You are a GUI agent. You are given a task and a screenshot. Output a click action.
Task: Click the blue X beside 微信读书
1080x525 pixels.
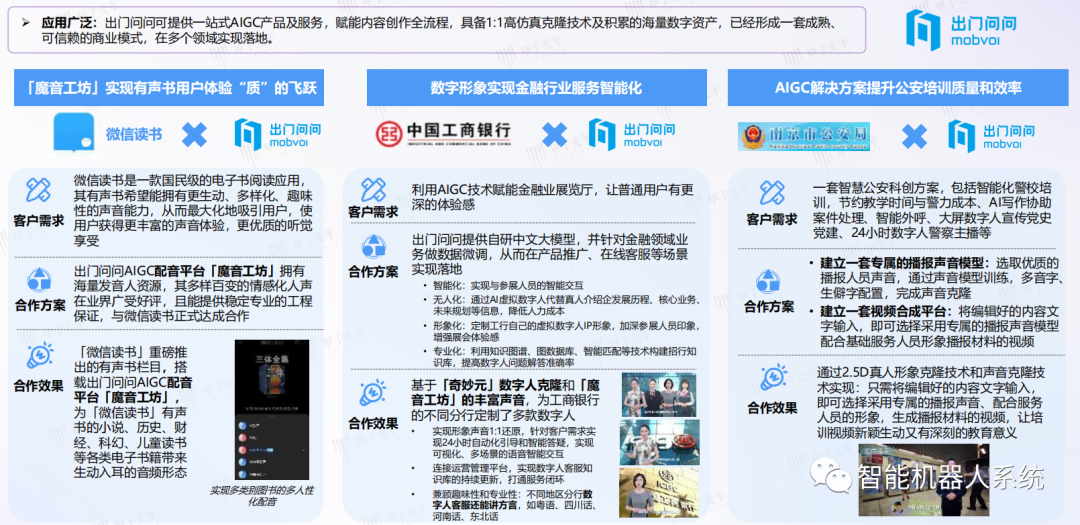[194, 134]
